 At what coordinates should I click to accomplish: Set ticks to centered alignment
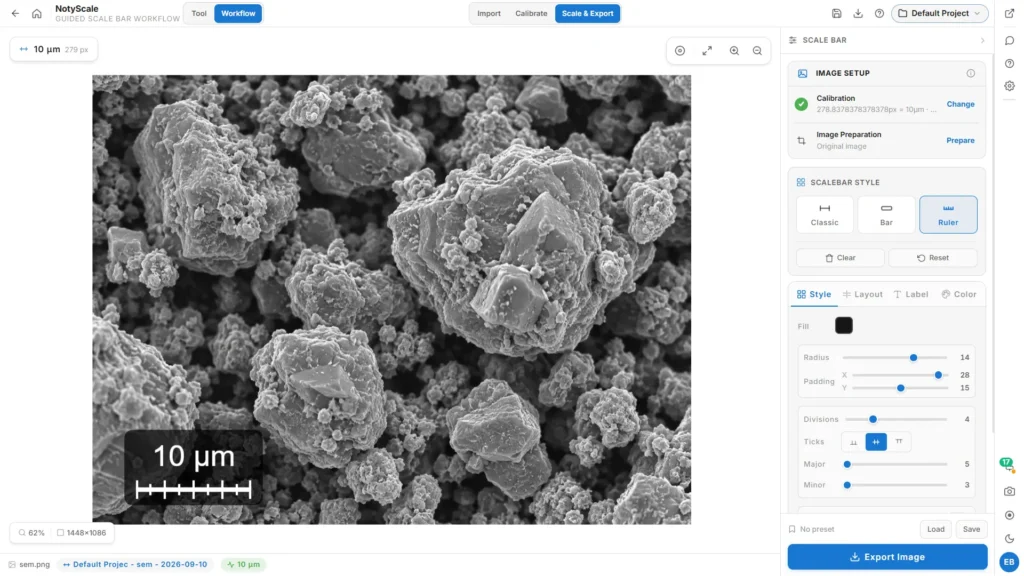(x=876, y=442)
